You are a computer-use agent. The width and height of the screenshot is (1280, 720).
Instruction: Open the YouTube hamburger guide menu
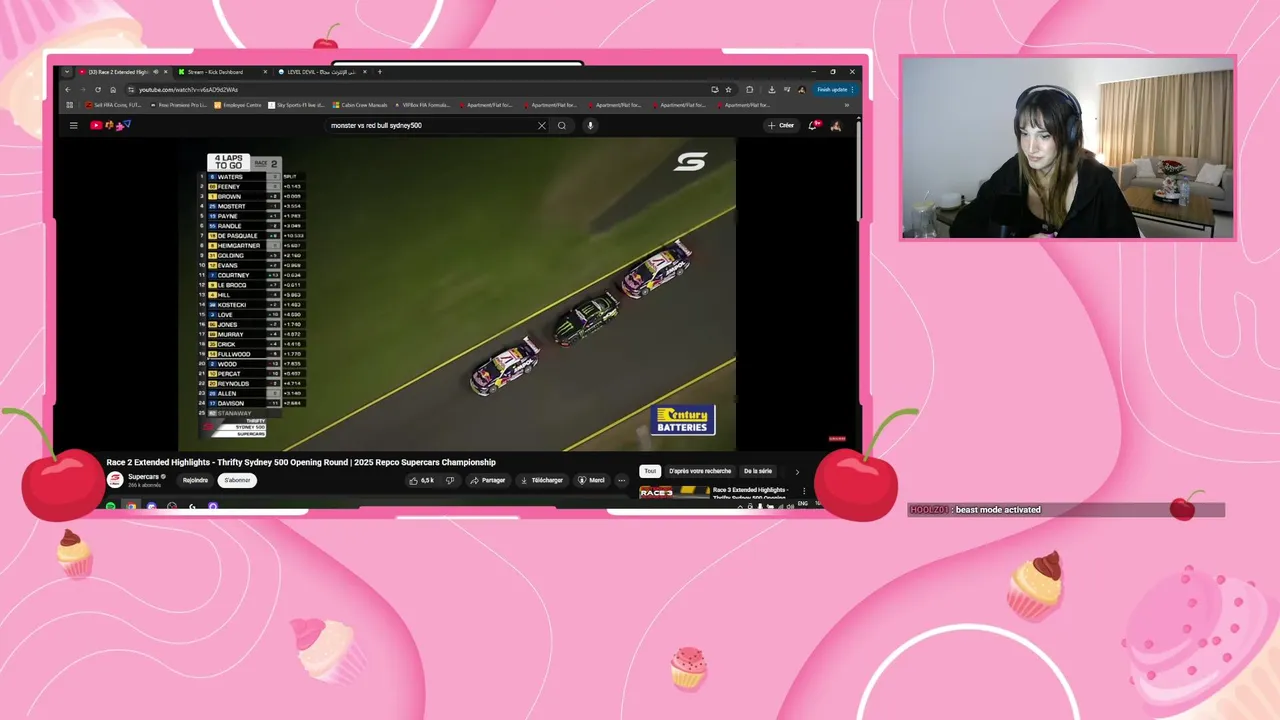pos(73,125)
